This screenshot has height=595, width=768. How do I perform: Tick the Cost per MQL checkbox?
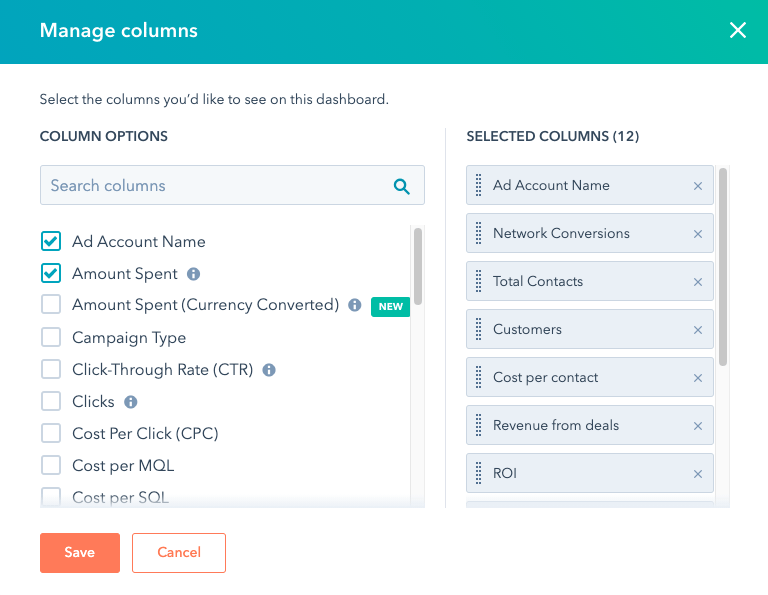pos(51,466)
